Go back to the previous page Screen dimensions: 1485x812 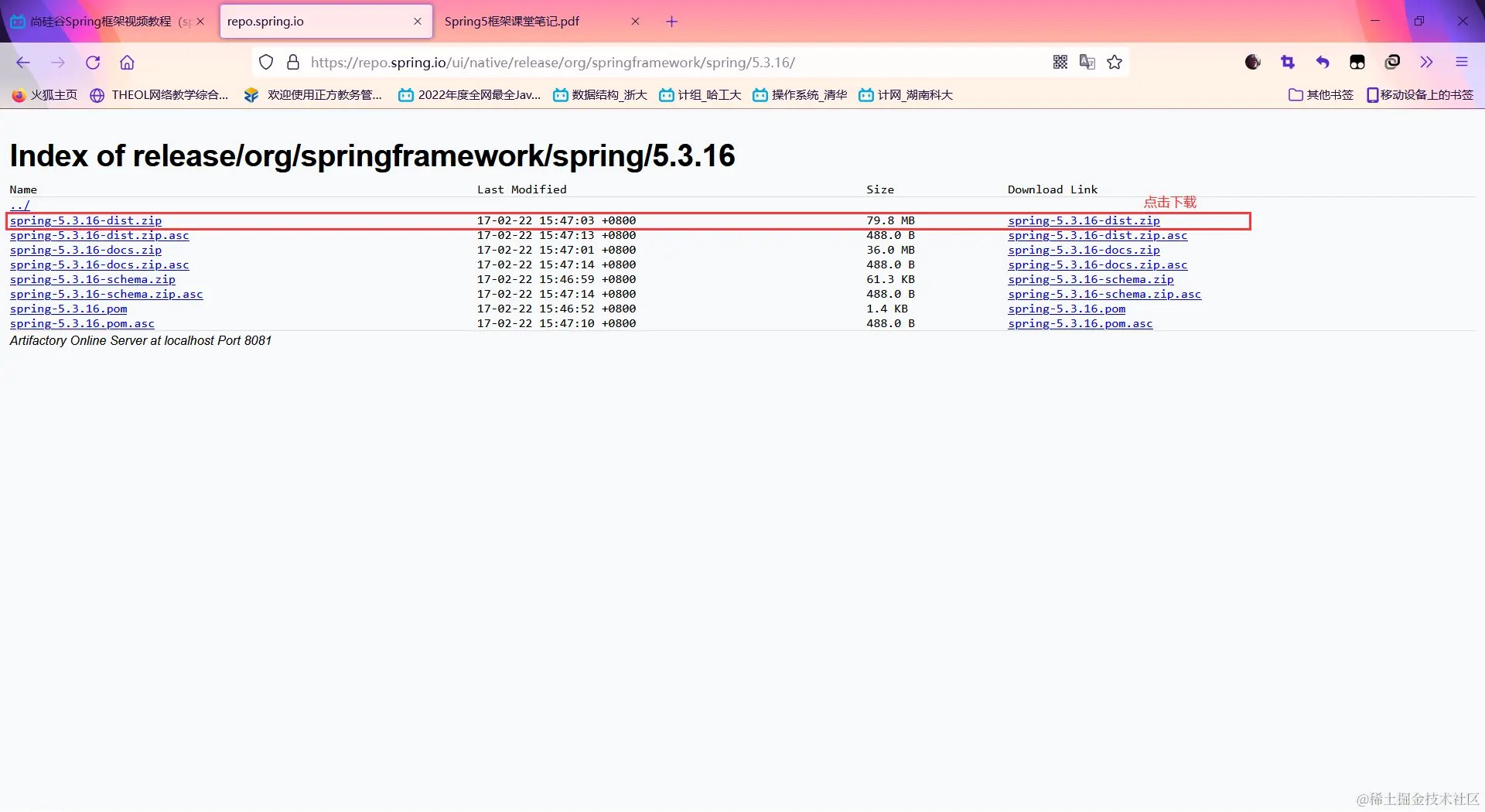[x=23, y=63]
